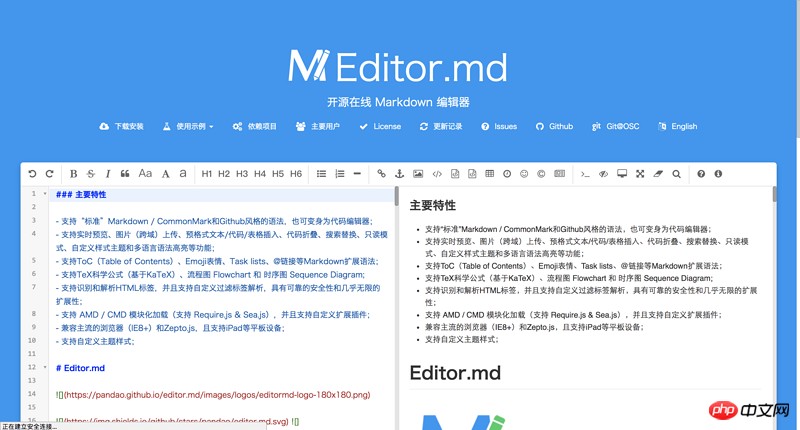Screen dimensions: 800x430
Task: Insert inline code
Action: 437,173
